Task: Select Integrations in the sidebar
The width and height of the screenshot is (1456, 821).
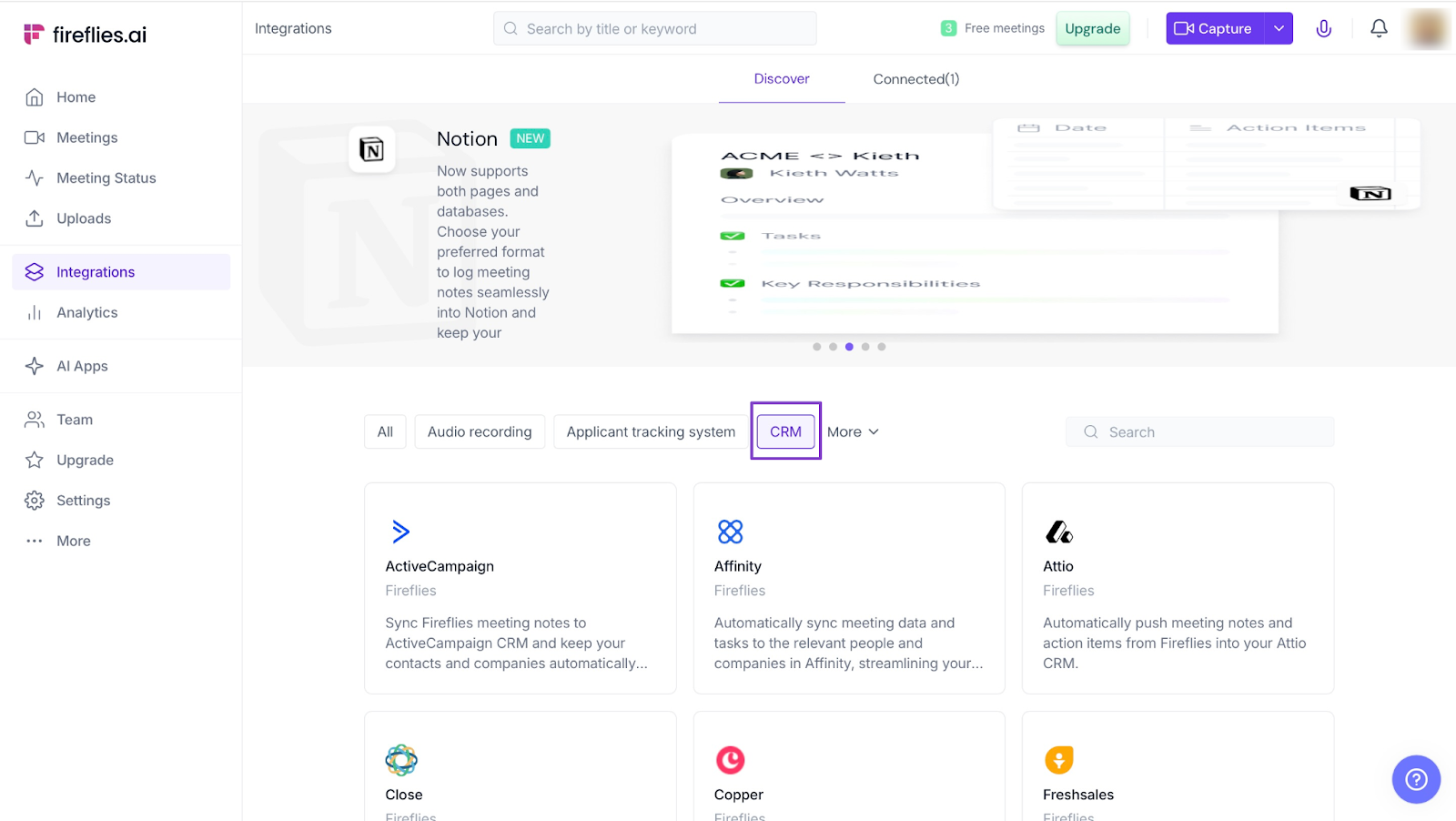Action: pos(121,272)
